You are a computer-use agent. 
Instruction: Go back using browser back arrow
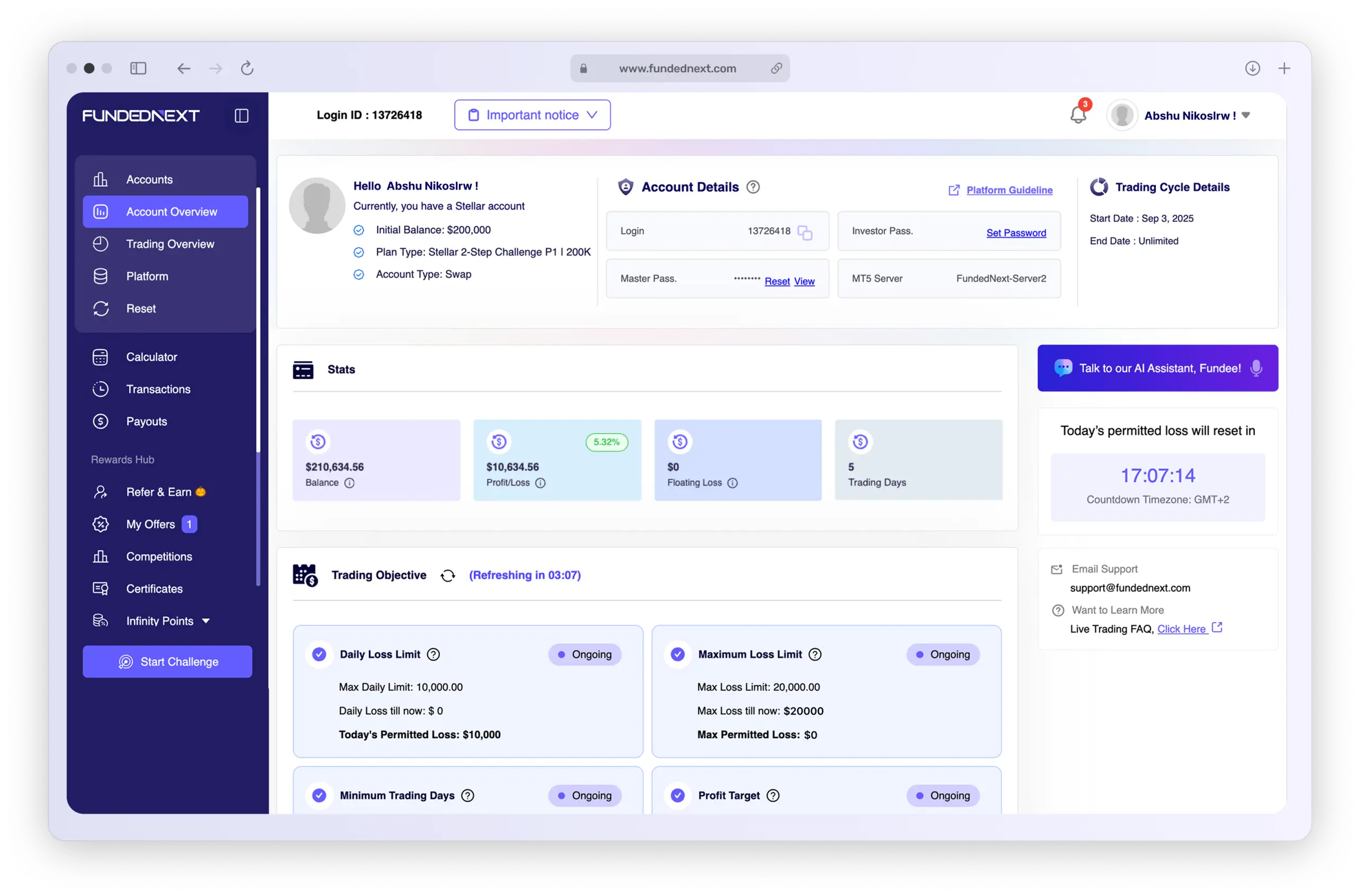(x=183, y=69)
